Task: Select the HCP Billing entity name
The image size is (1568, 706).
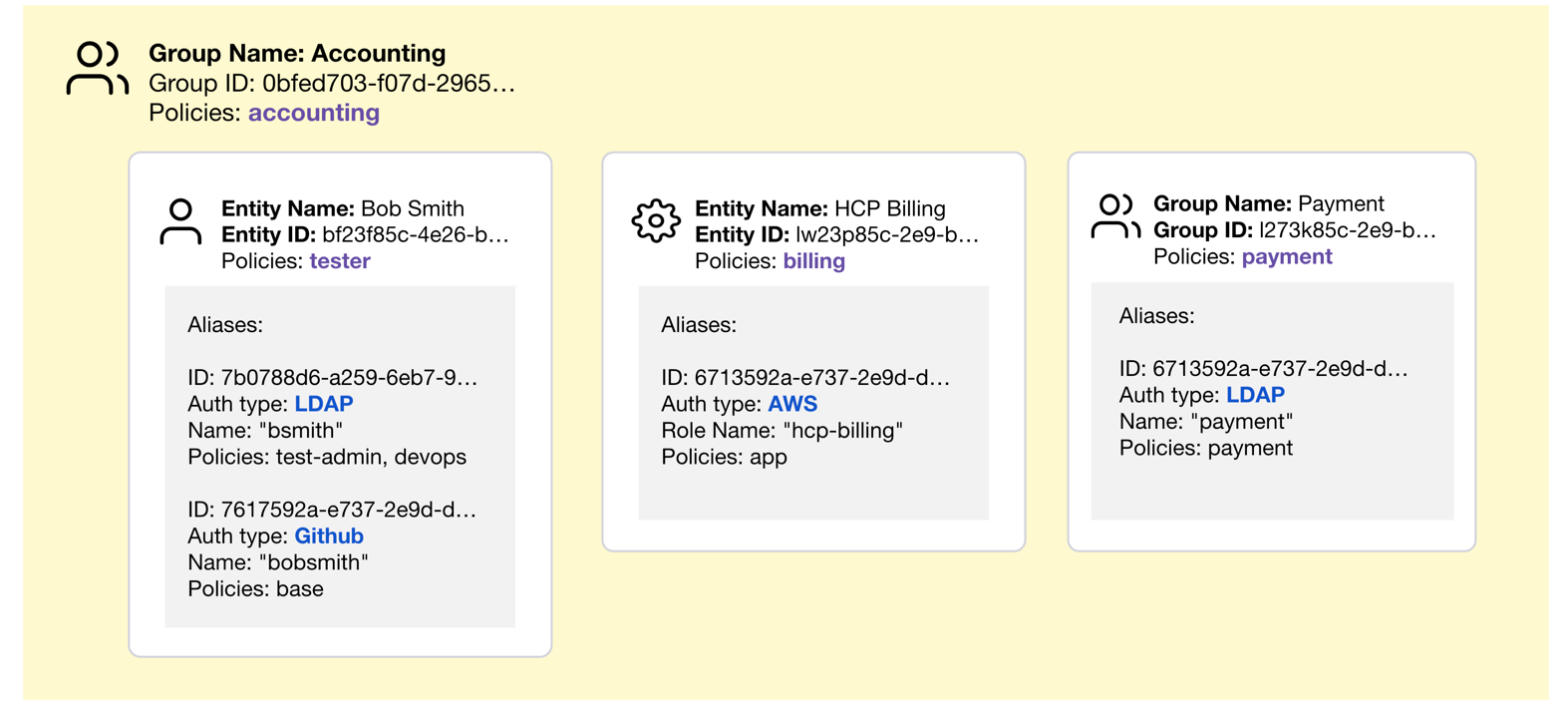Action: tap(889, 208)
